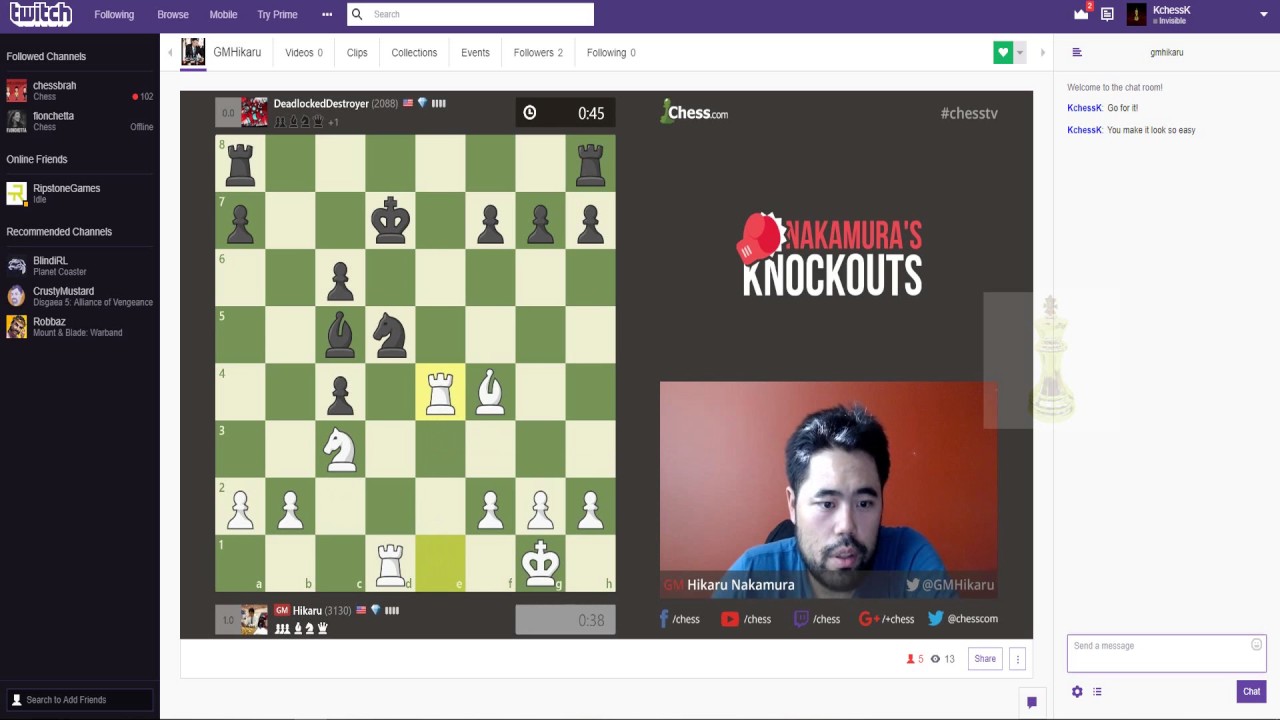Switch to the Clips tab
This screenshot has height=720, width=1280.
click(357, 52)
